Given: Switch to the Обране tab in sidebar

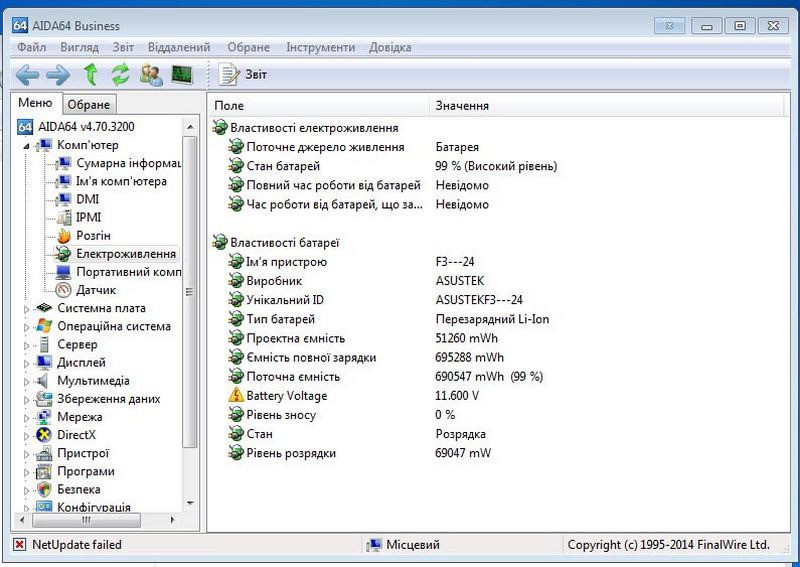Looking at the screenshot, I should [89, 105].
